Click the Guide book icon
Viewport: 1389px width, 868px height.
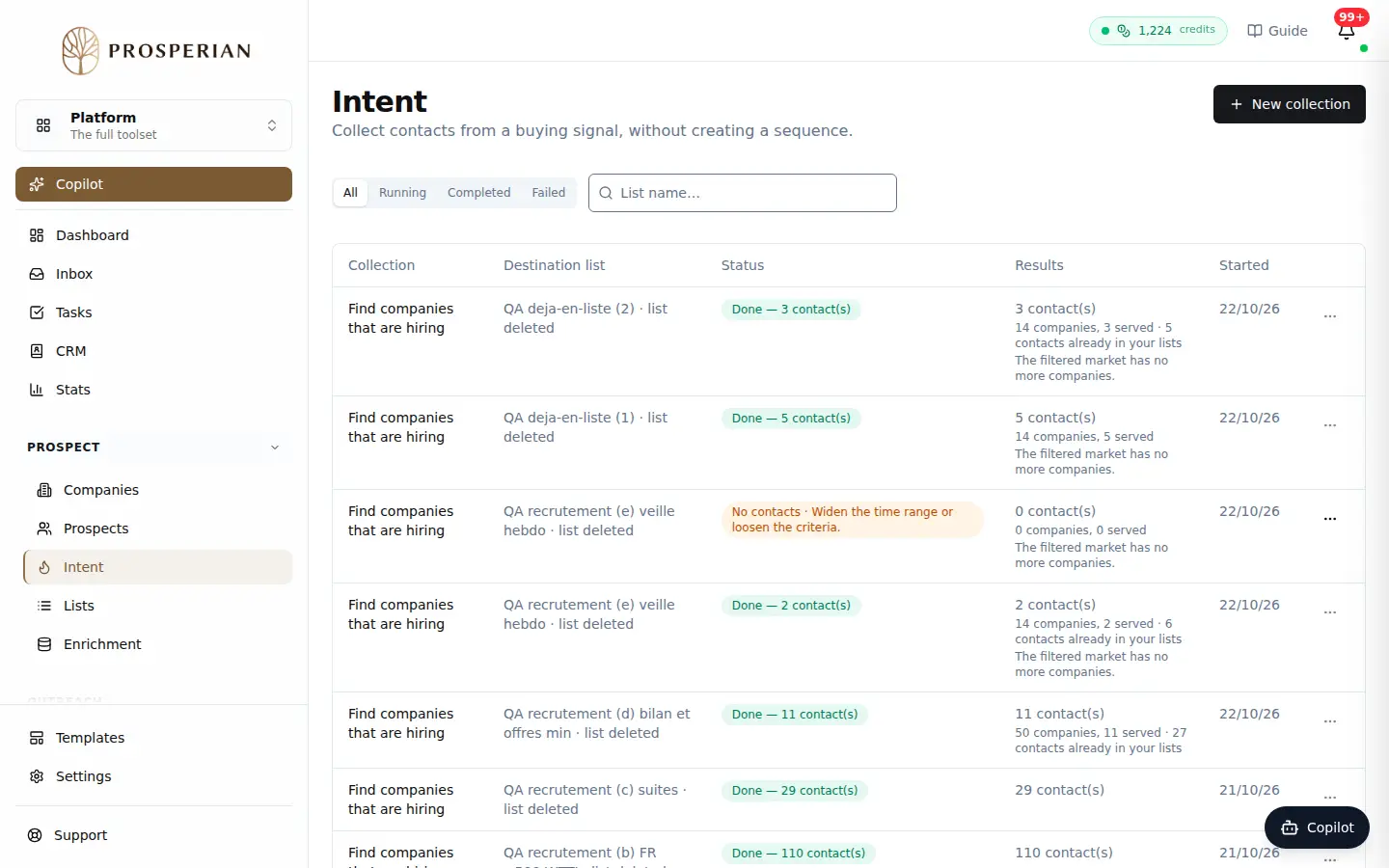[x=1255, y=31]
